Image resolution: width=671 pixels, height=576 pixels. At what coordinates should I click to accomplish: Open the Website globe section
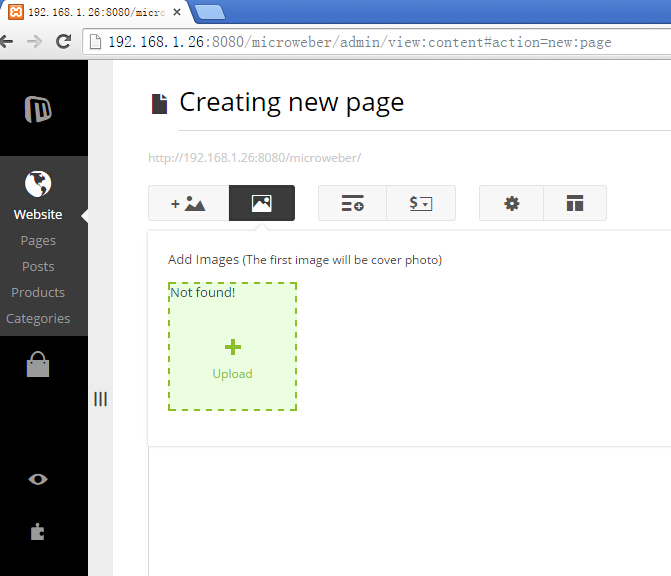pyautogui.click(x=38, y=184)
